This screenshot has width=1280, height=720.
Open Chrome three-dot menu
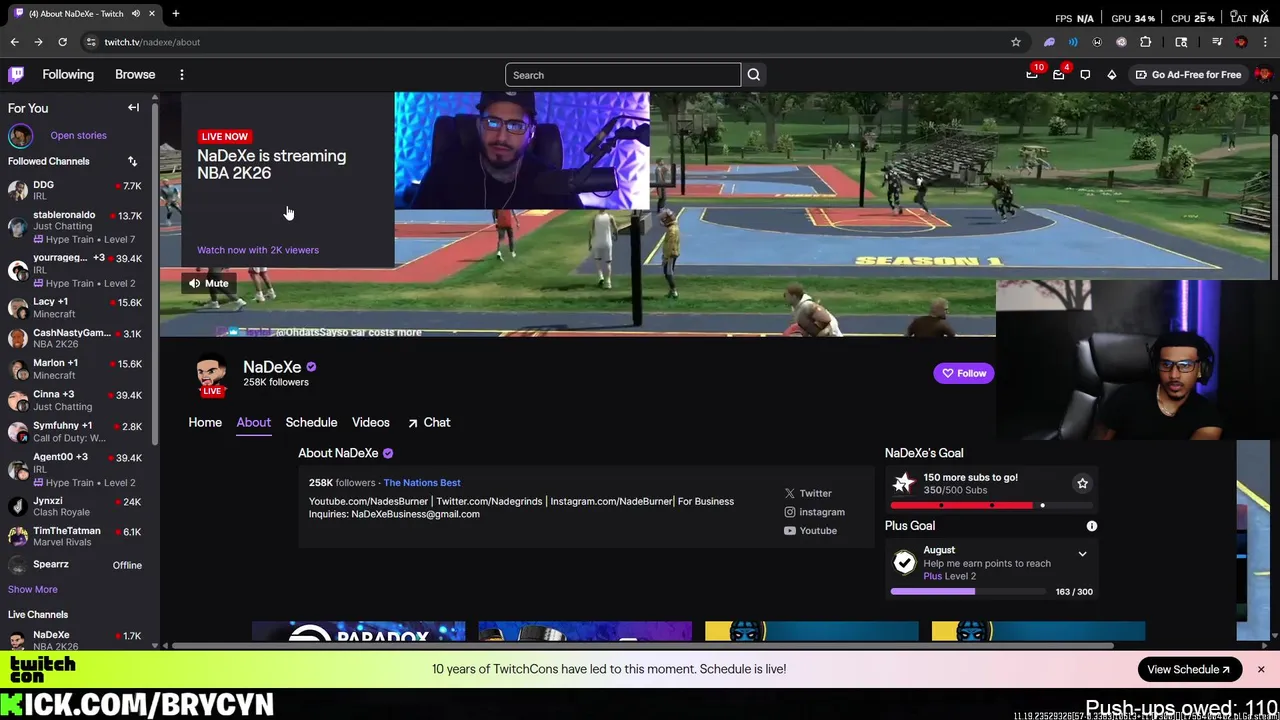pos(1265,42)
